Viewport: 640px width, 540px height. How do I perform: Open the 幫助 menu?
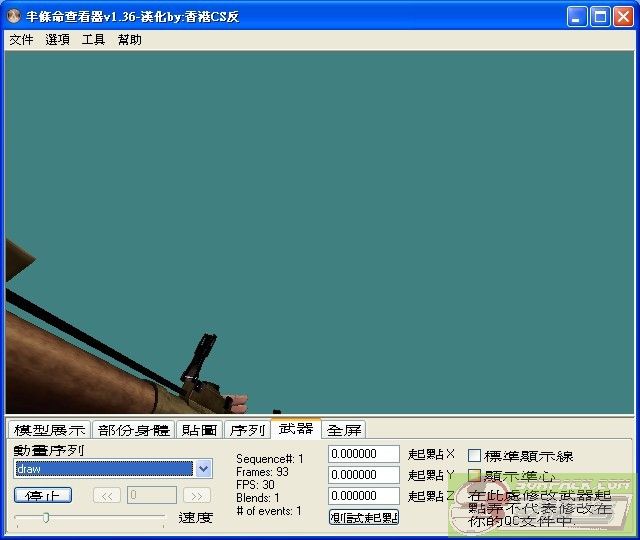click(x=129, y=40)
